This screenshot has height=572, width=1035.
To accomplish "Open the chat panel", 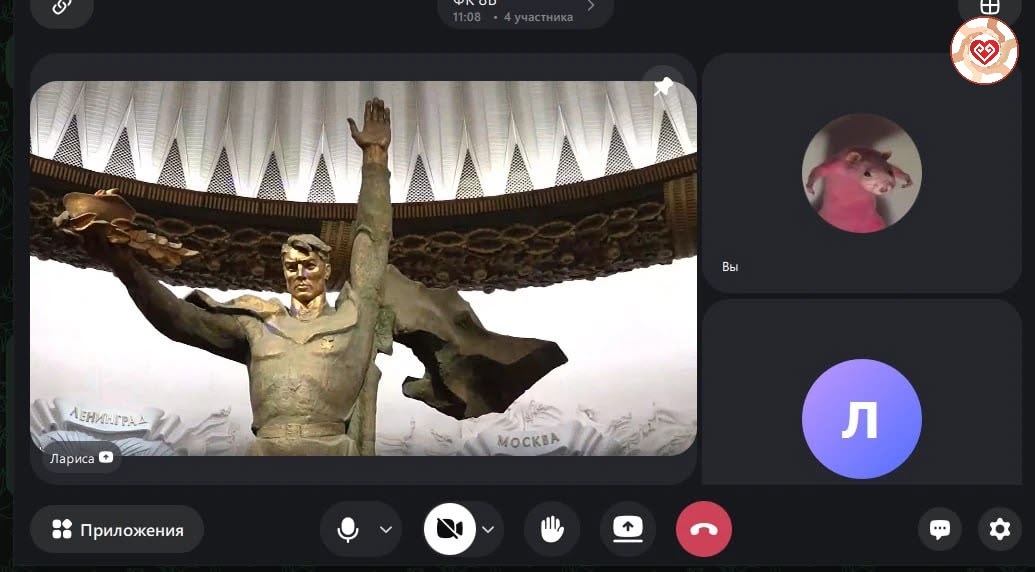I will (939, 530).
